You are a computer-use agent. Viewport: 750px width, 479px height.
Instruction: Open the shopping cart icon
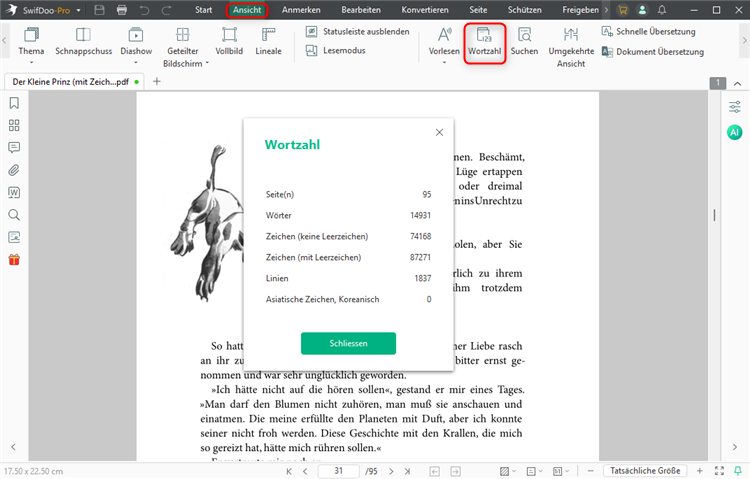[x=622, y=10]
